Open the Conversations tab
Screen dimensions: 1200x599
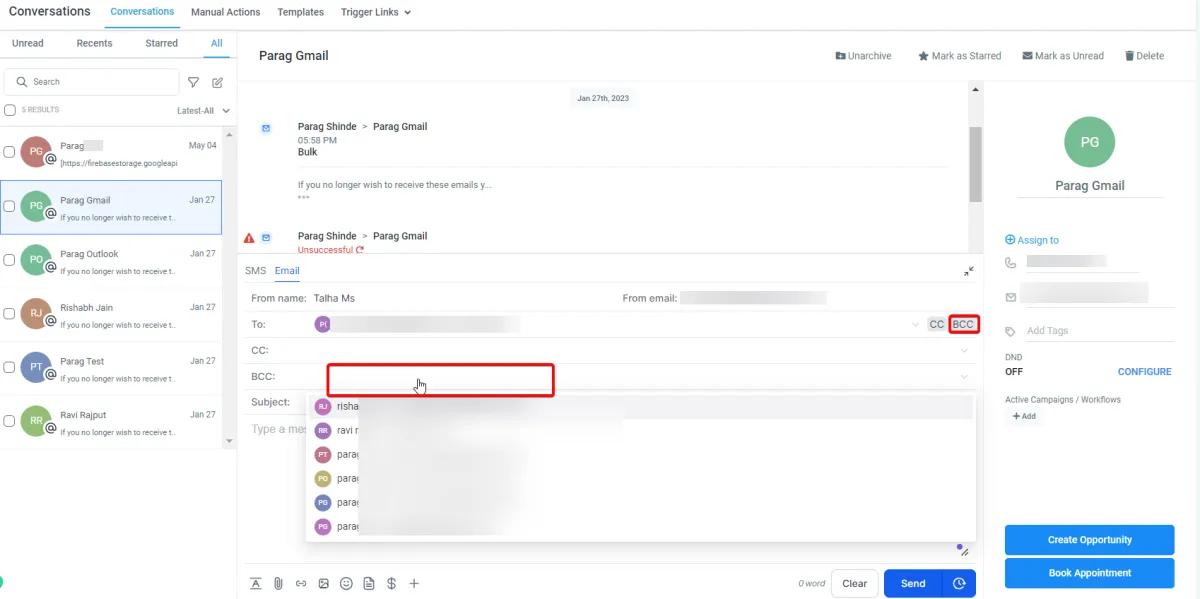tap(142, 12)
